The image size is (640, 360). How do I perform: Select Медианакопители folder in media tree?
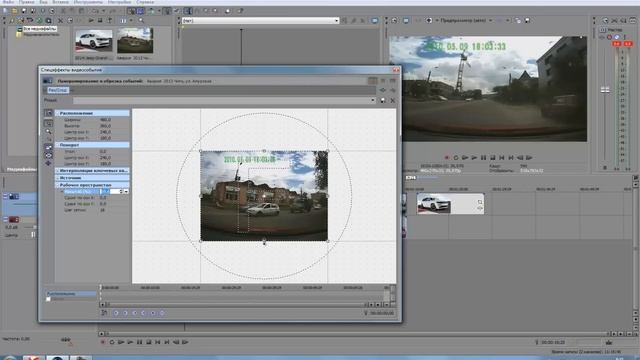click(41, 34)
